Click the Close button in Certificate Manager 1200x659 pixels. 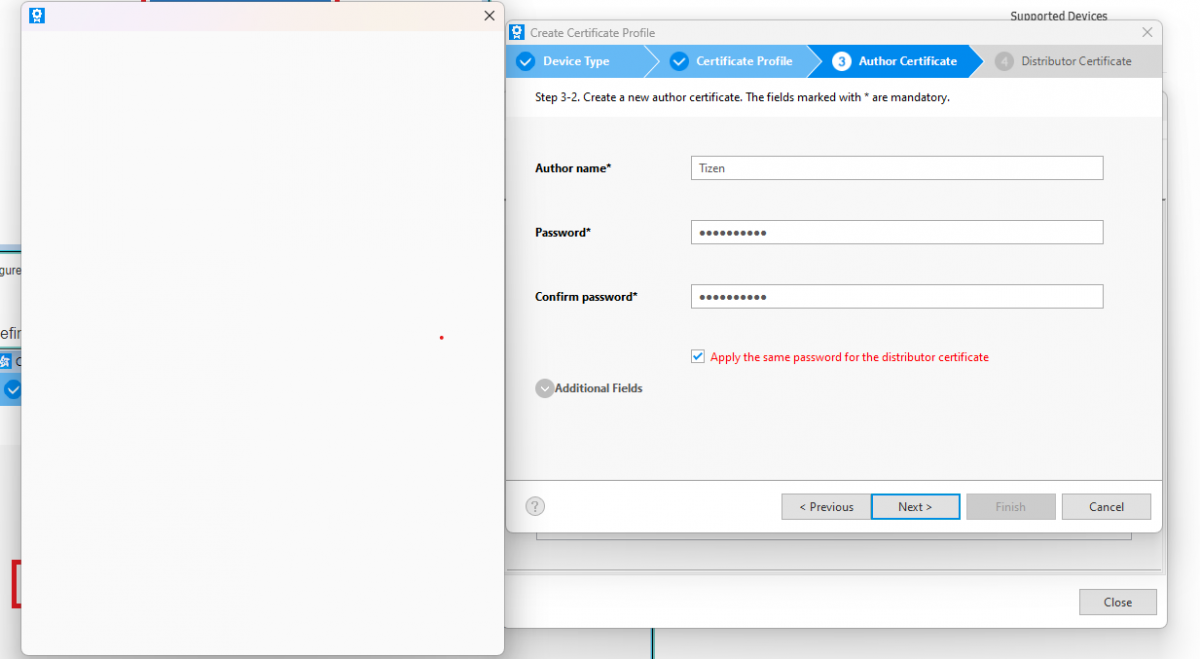coord(1117,602)
